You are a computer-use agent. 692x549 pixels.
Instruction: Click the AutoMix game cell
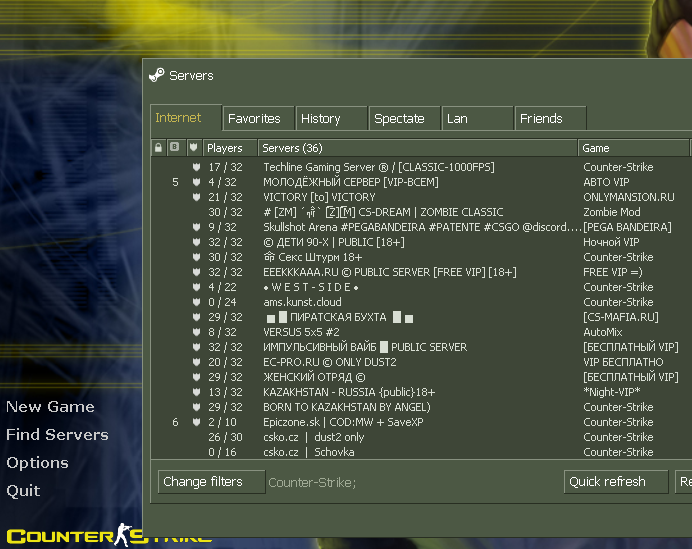[x=603, y=332]
